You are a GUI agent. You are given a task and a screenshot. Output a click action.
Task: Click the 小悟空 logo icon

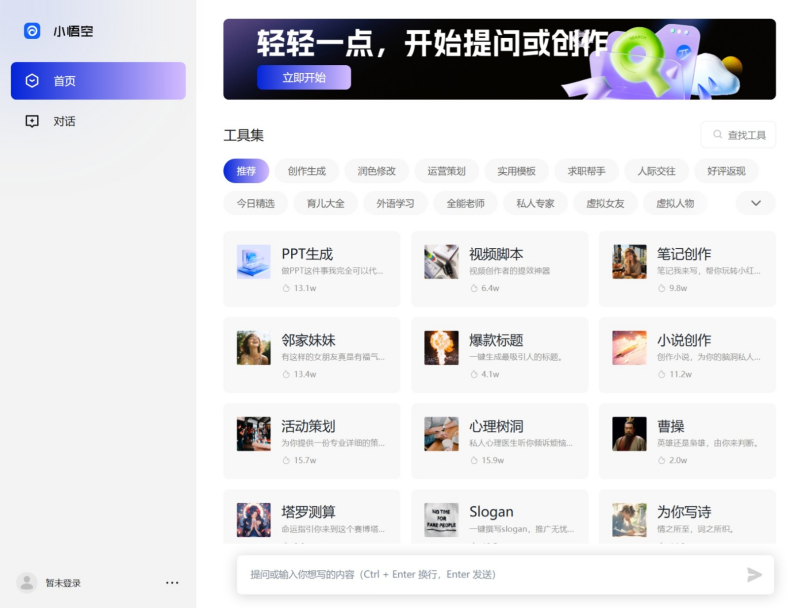point(32,31)
